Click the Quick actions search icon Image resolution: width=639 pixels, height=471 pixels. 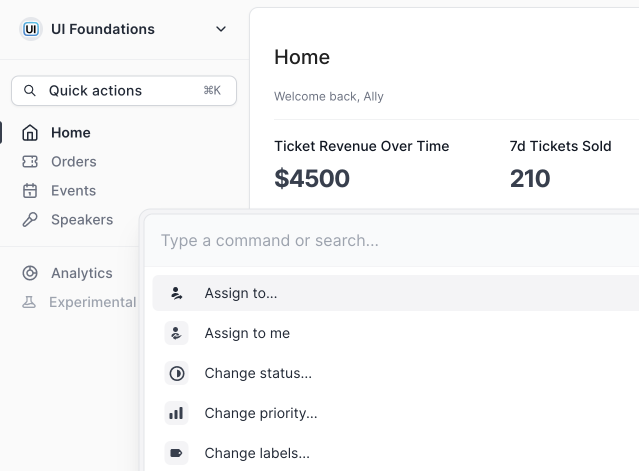[29, 91]
